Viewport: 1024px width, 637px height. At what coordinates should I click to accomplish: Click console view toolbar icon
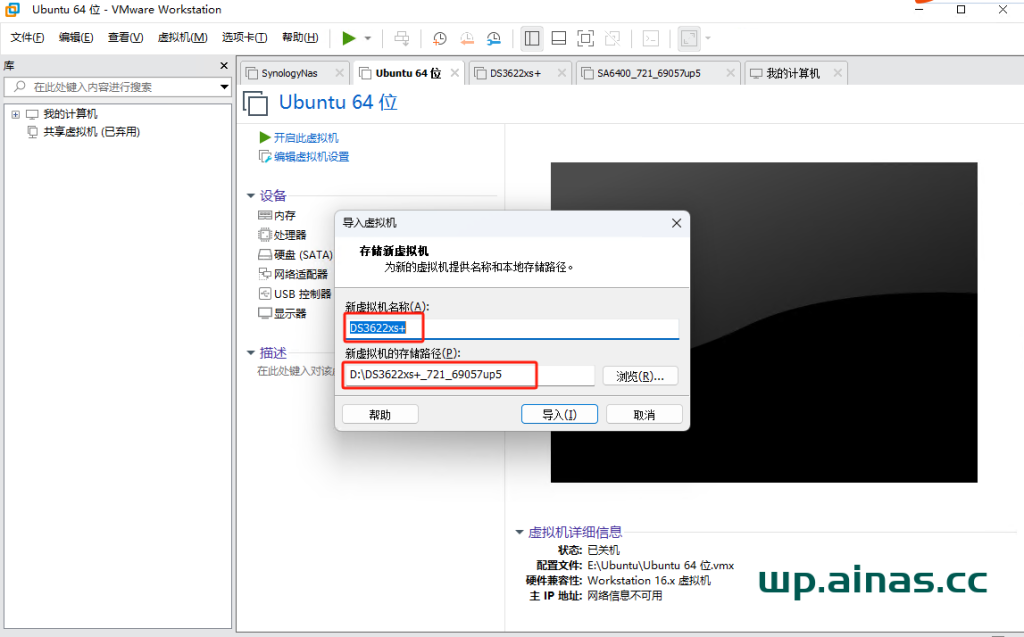click(651, 39)
